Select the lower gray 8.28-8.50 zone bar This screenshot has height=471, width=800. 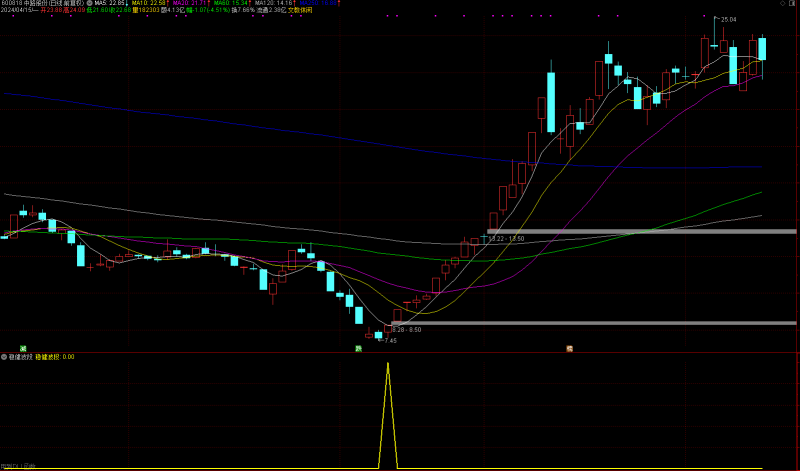(600, 323)
